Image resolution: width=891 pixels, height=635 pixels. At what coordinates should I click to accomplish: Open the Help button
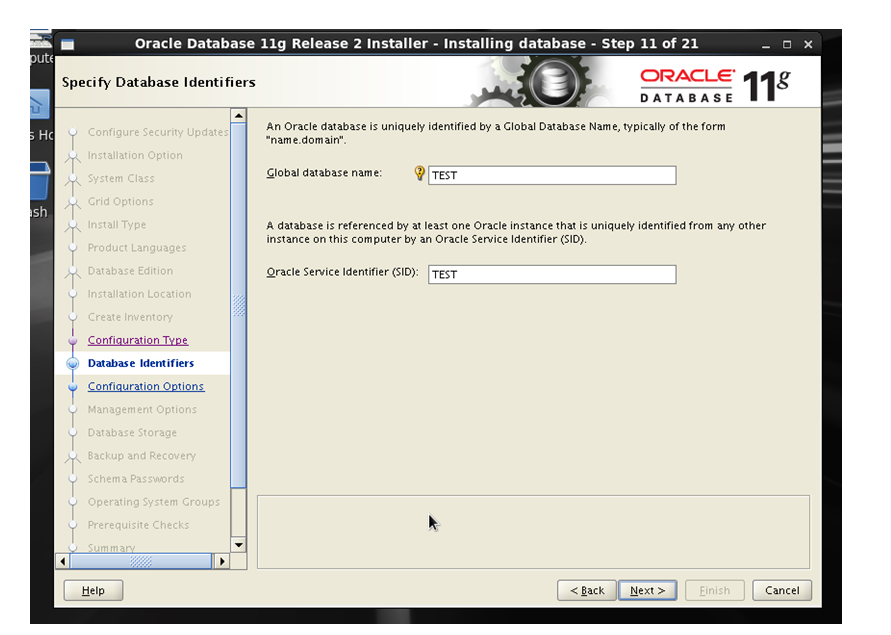[x=93, y=590]
